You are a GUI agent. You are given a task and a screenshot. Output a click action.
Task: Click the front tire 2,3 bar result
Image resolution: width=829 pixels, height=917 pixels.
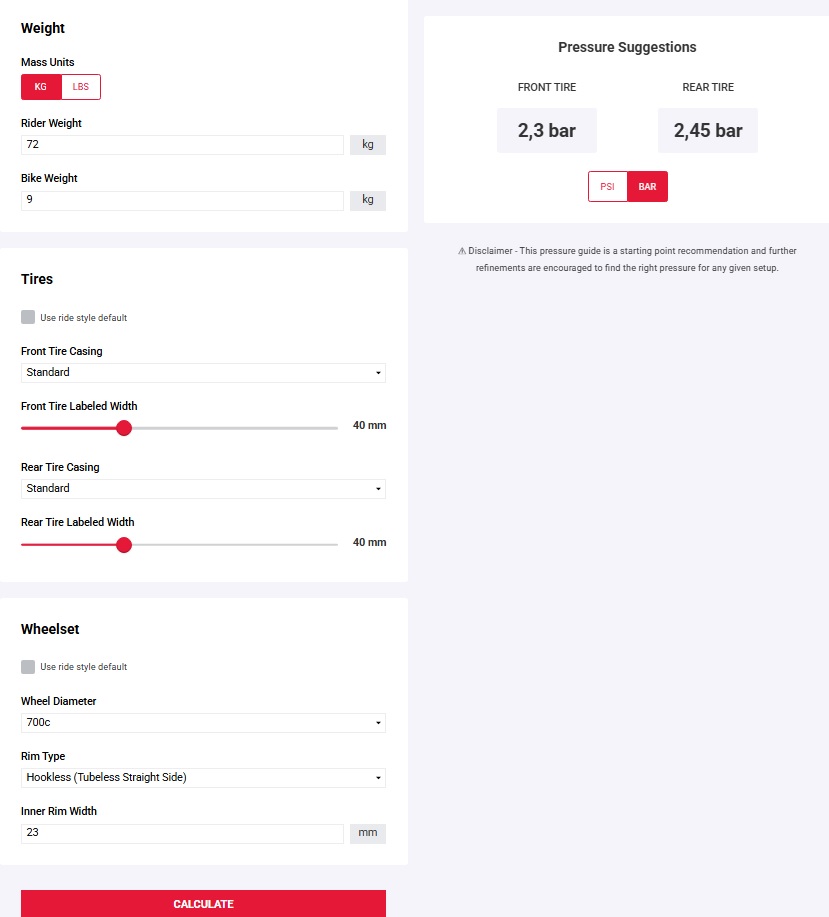[x=547, y=131]
